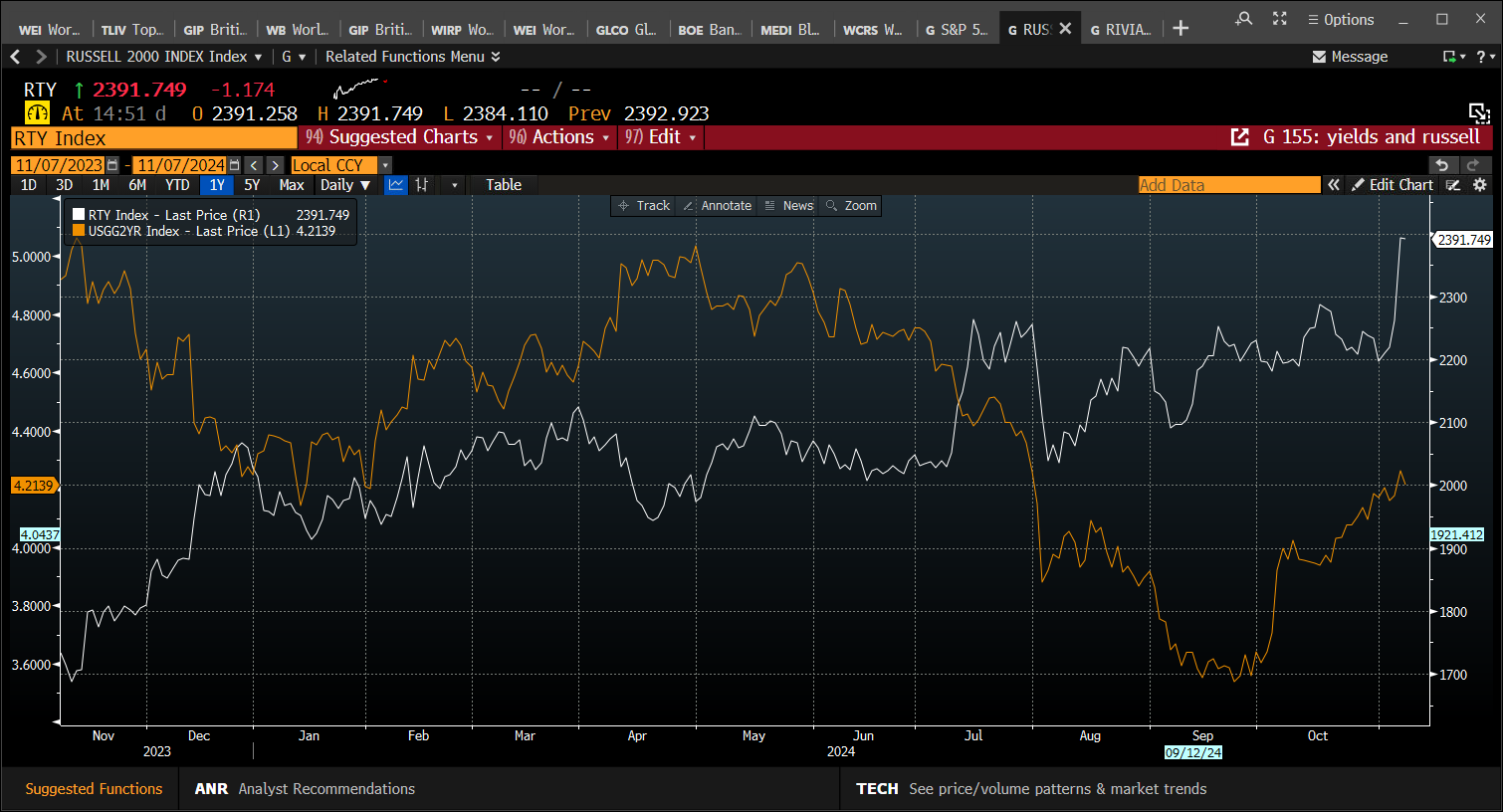Open chart settings gear icon

pyautogui.click(x=1480, y=185)
